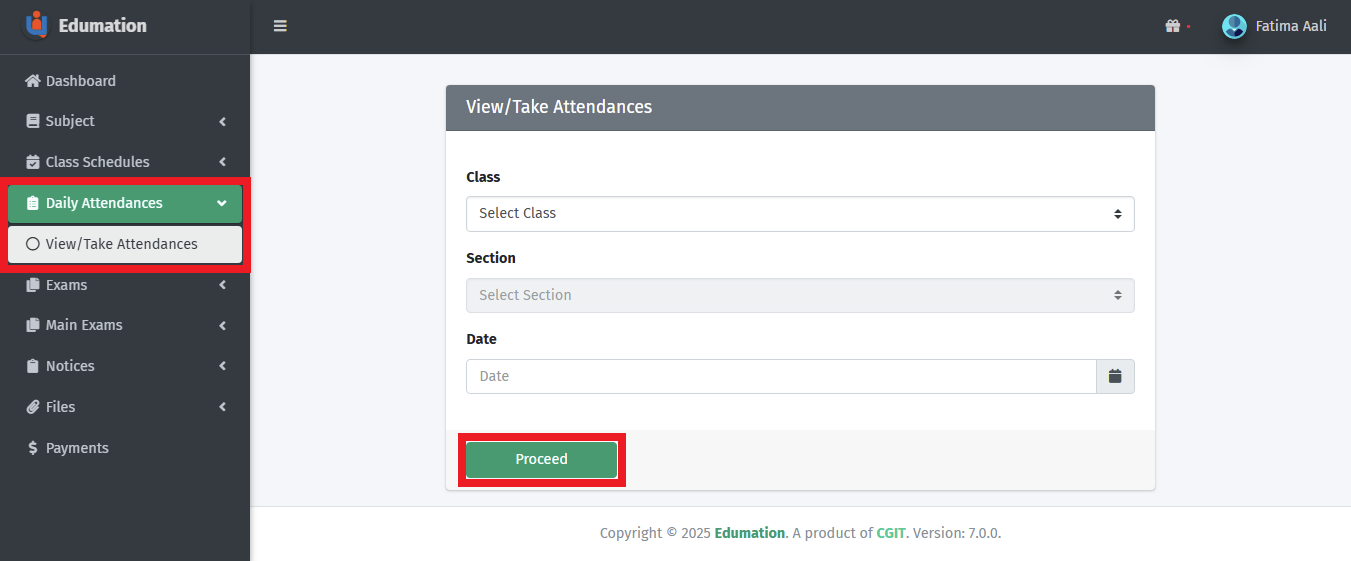Open the Notices sidebar menu
This screenshot has height=561, width=1351.
coord(70,366)
